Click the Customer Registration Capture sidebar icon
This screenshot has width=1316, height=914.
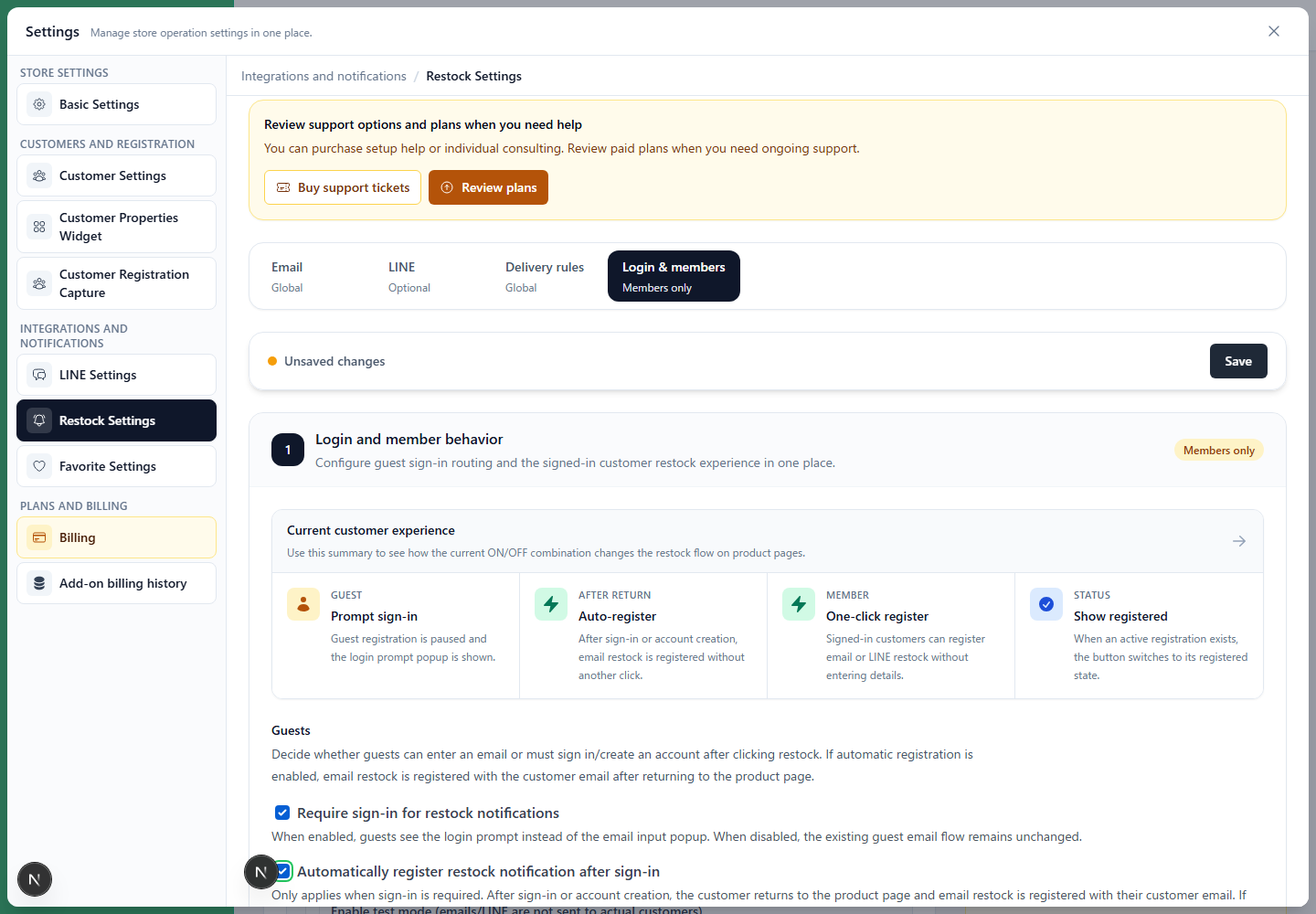coord(39,283)
